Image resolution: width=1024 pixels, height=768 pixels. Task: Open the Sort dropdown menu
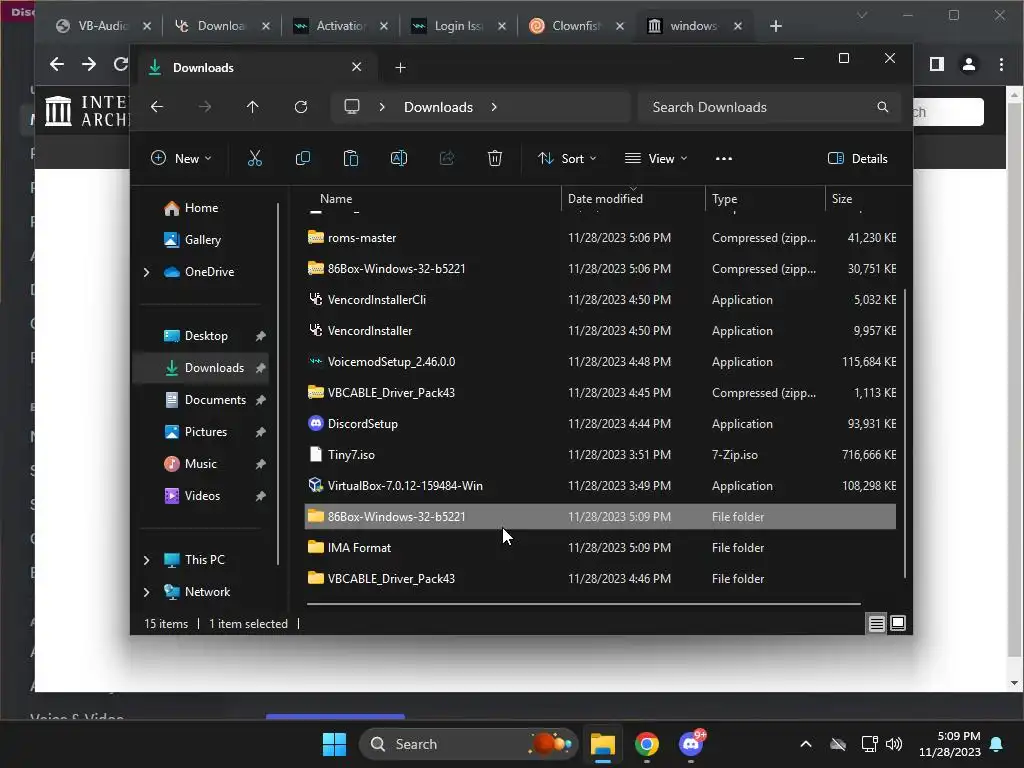tap(566, 159)
